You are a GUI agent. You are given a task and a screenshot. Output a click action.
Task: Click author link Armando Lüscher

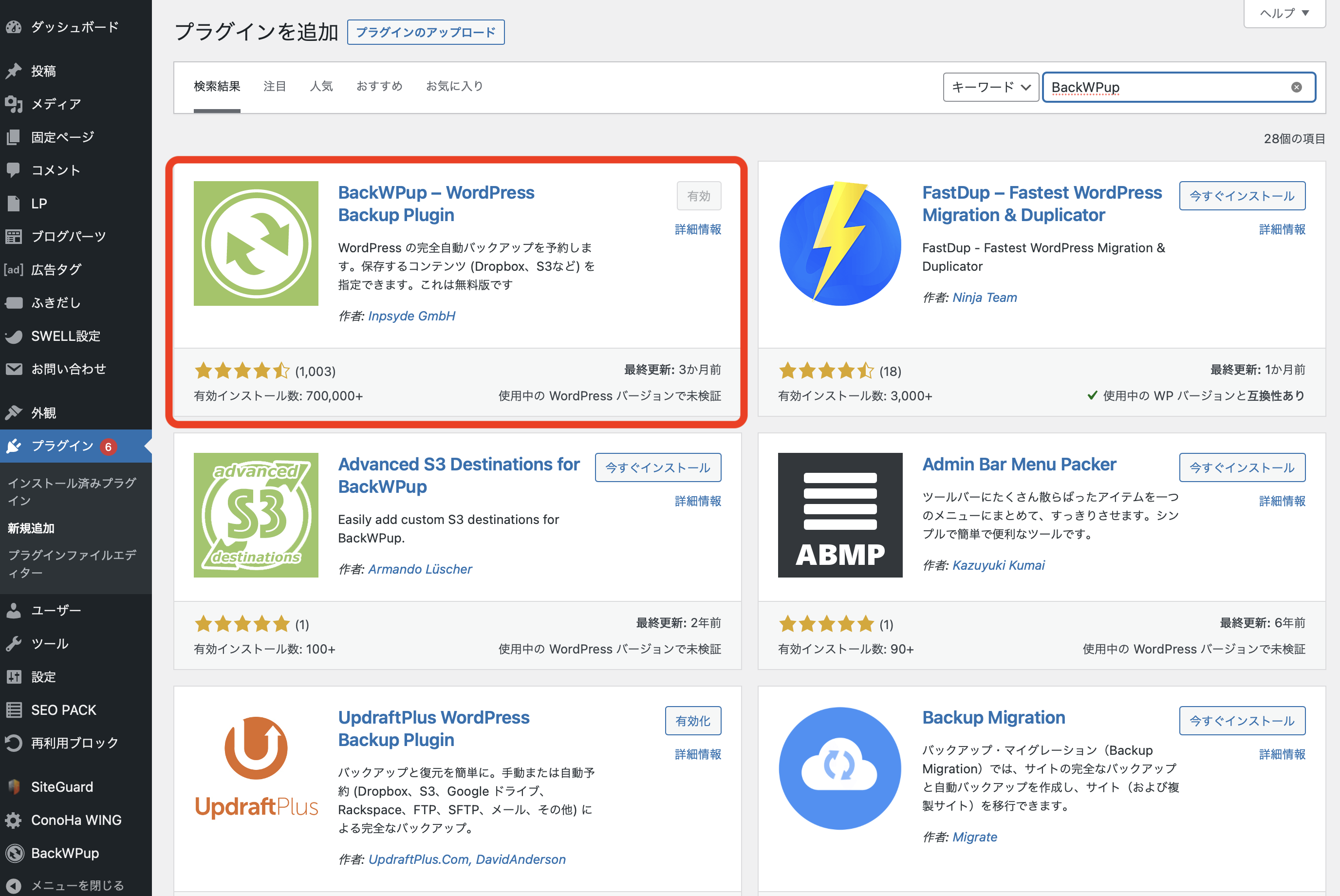click(x=420, y=569)
